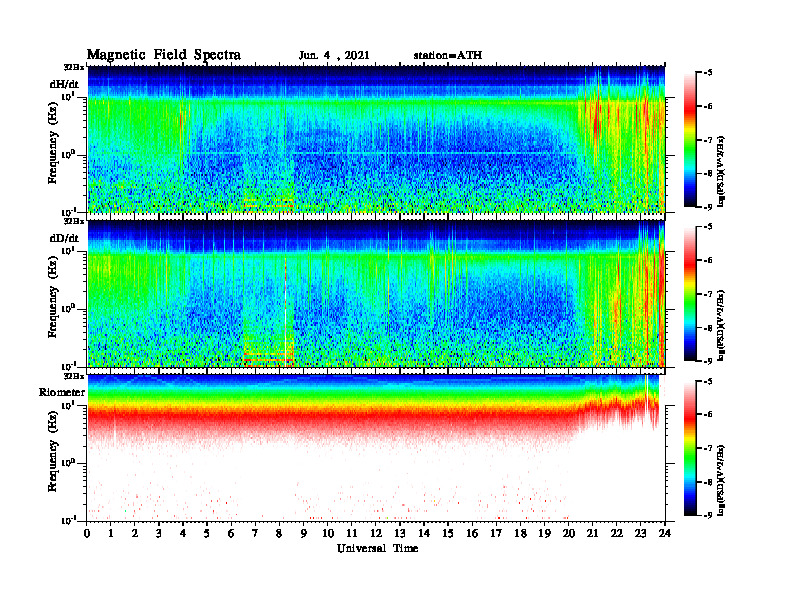Viewport: 792px width, 612px height.
Task: Click the hour 12 tick label
Action: (x=376, y=533)
